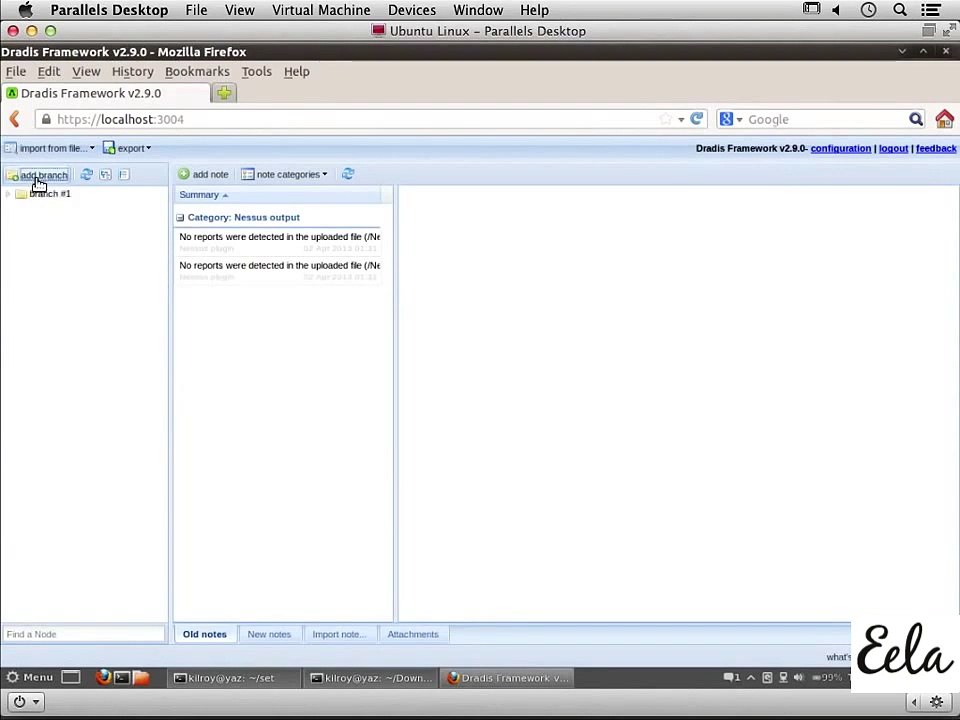Image resolution: width=960 pixels, height=720 pixels.
Task: Open Parallels Virtual Machine menu
Action: coord(321,10)
